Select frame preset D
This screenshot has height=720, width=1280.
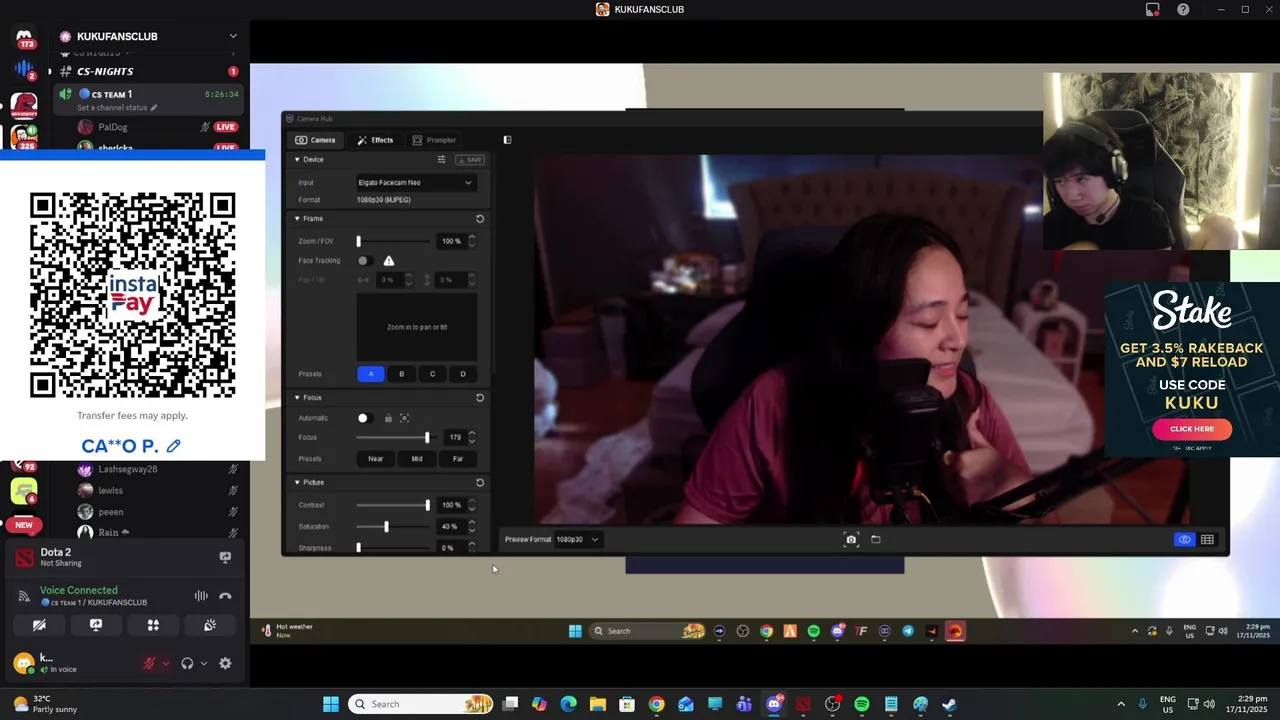463,374
